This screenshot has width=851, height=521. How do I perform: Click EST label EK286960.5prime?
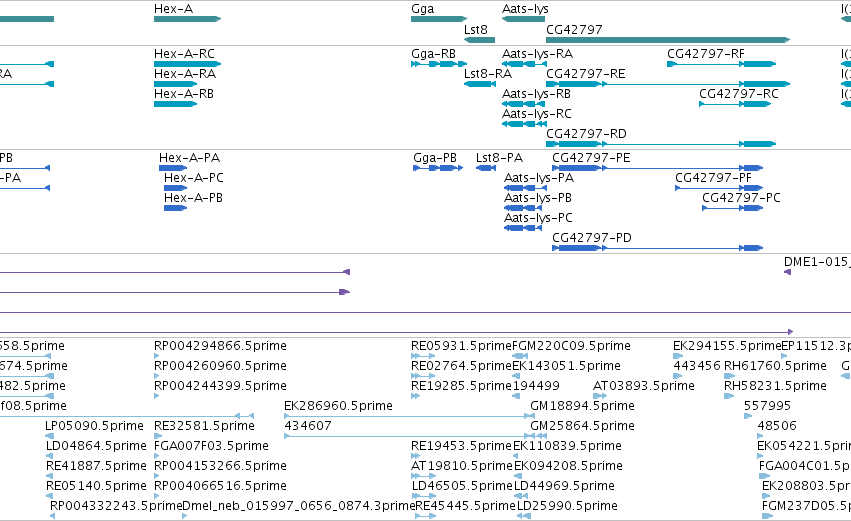[x=338, y=406]
